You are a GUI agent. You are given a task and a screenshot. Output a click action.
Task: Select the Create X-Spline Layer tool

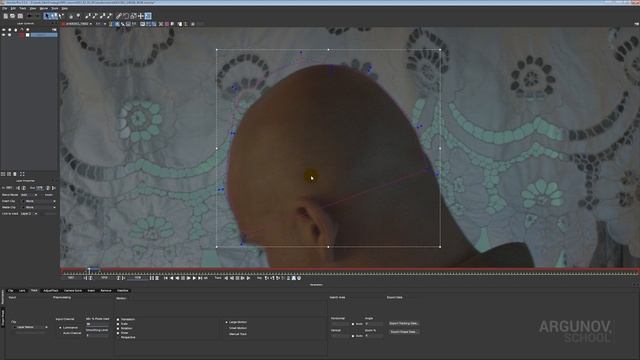click(87, 16)
